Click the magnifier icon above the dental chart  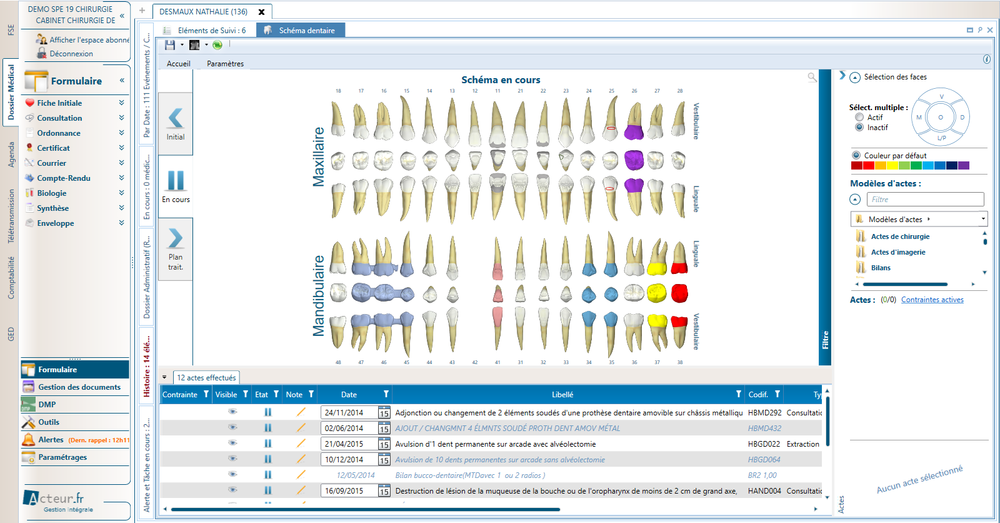pyautogui.click(x=813, y=77)
